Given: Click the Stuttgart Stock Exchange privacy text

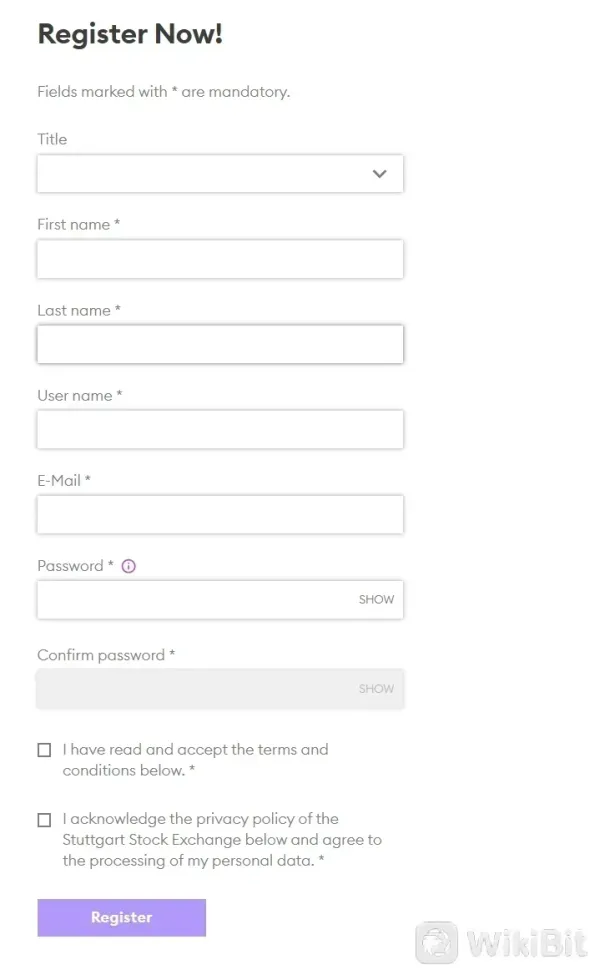Looking at the screenshot, I should [222, 840].
